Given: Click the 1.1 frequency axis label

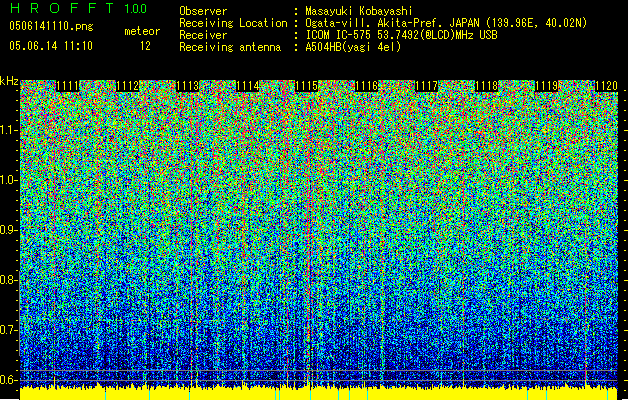Looking at the screenshot, I should 8,130.
